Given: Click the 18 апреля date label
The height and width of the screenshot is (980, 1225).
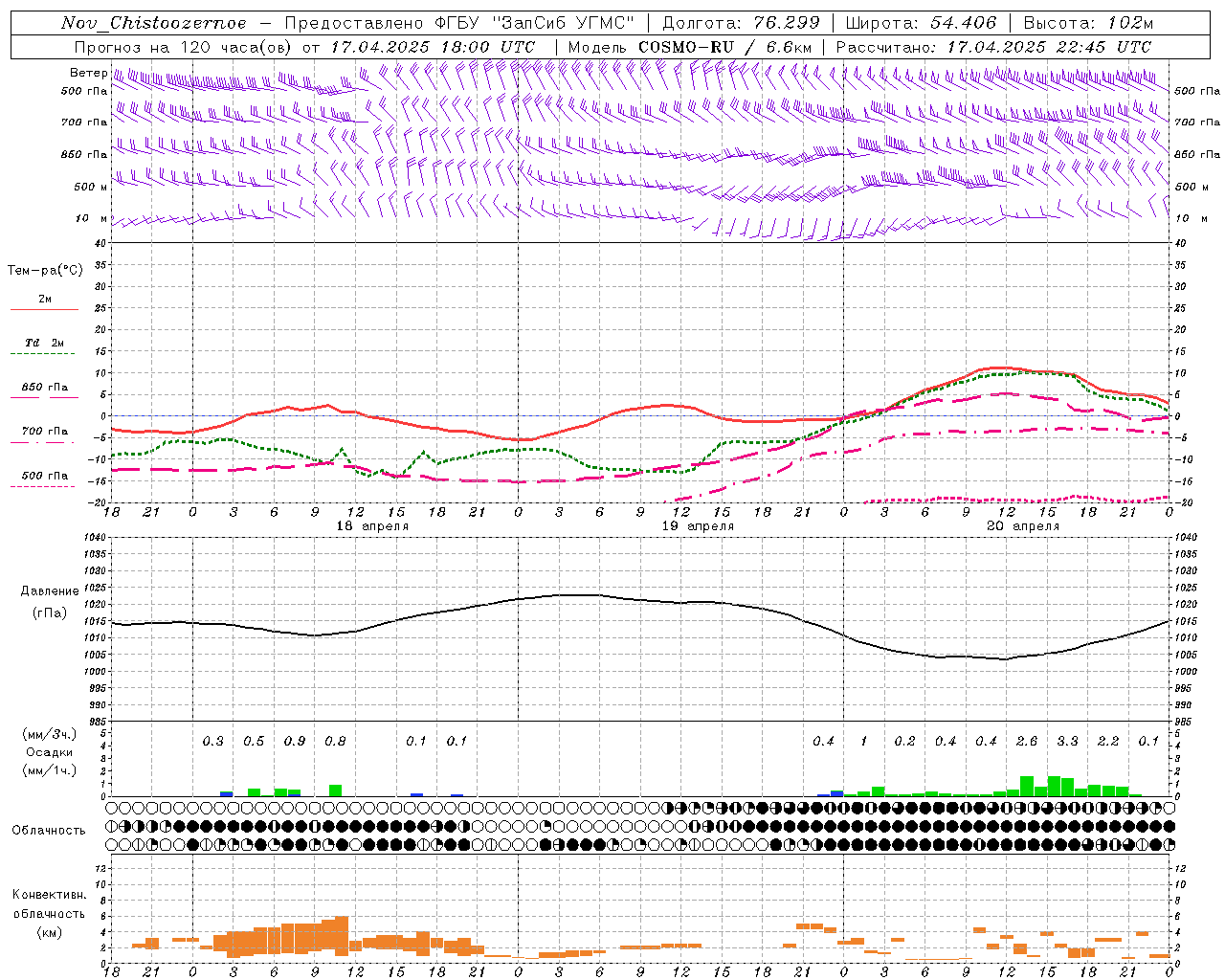Looking at the screenshot, I should click(372, 526).
